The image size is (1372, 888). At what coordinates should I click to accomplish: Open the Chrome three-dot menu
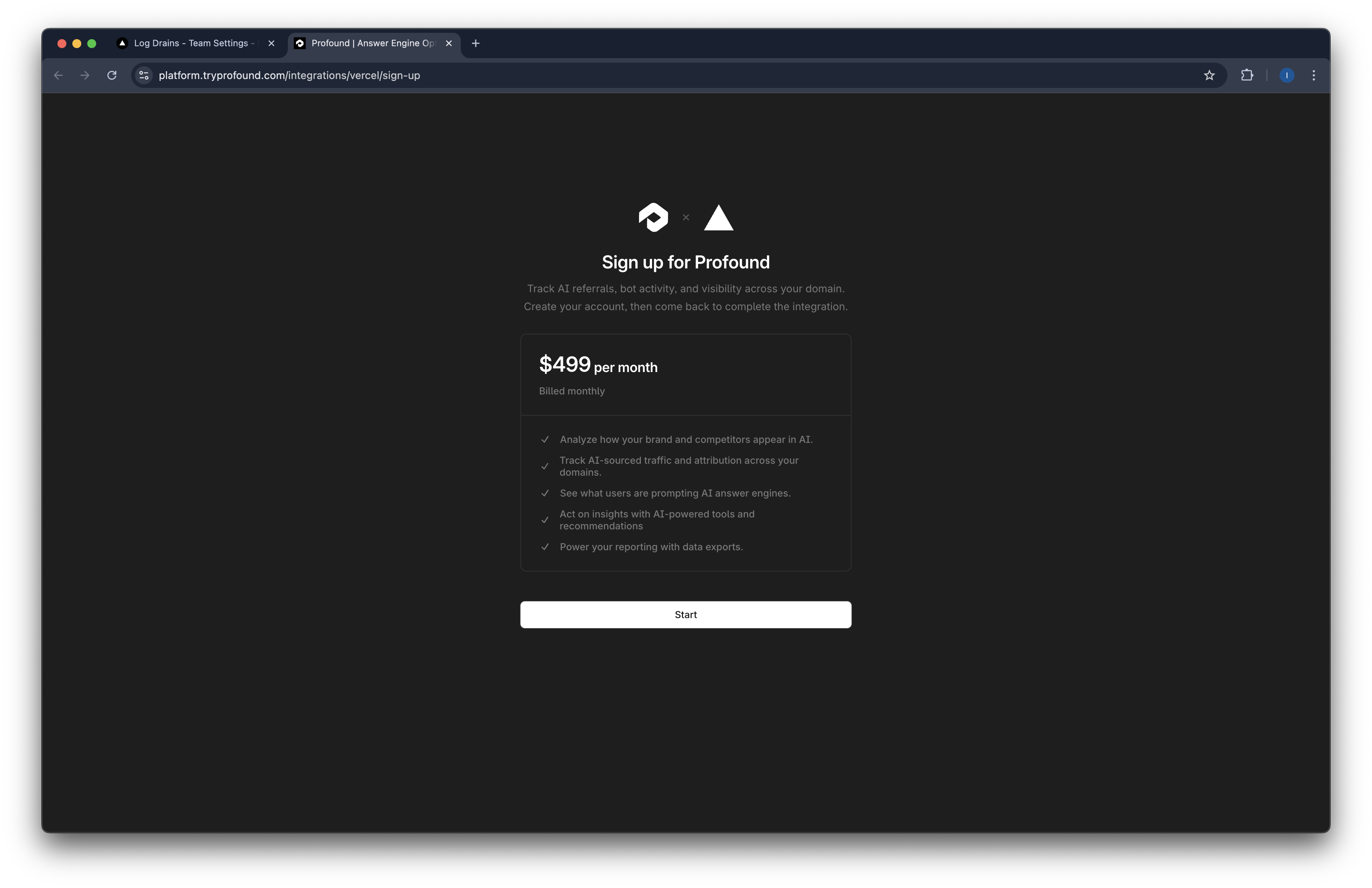[1314, 75]
